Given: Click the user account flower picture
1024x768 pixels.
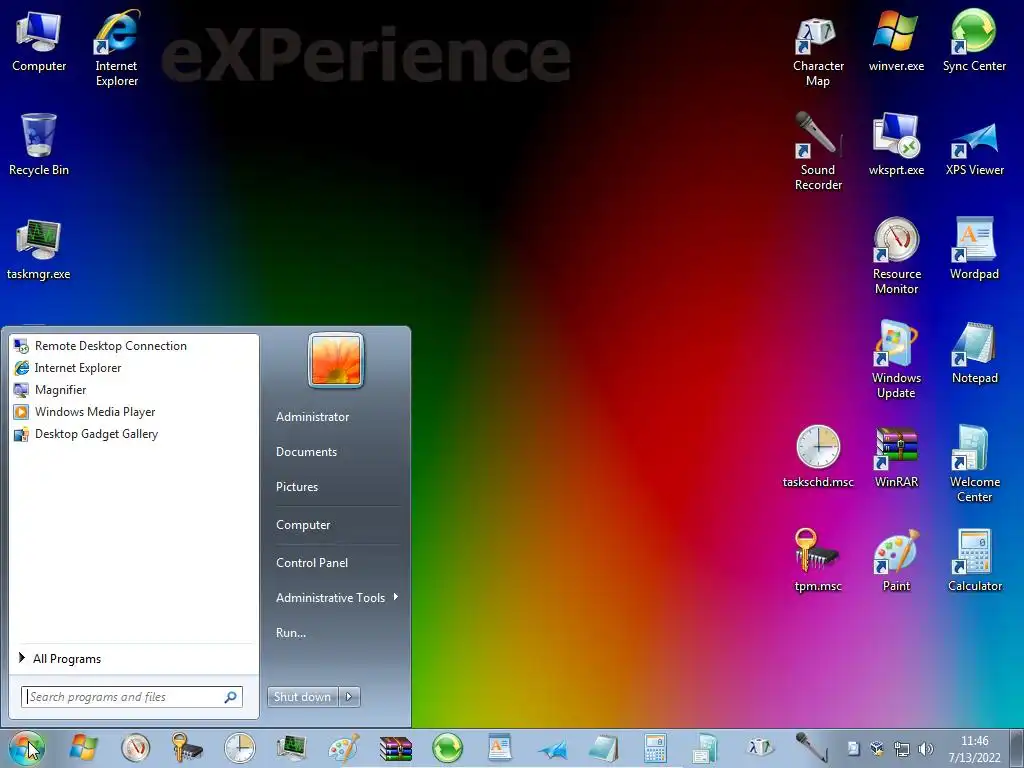Looking at the screenshot, I should (336, 360).
